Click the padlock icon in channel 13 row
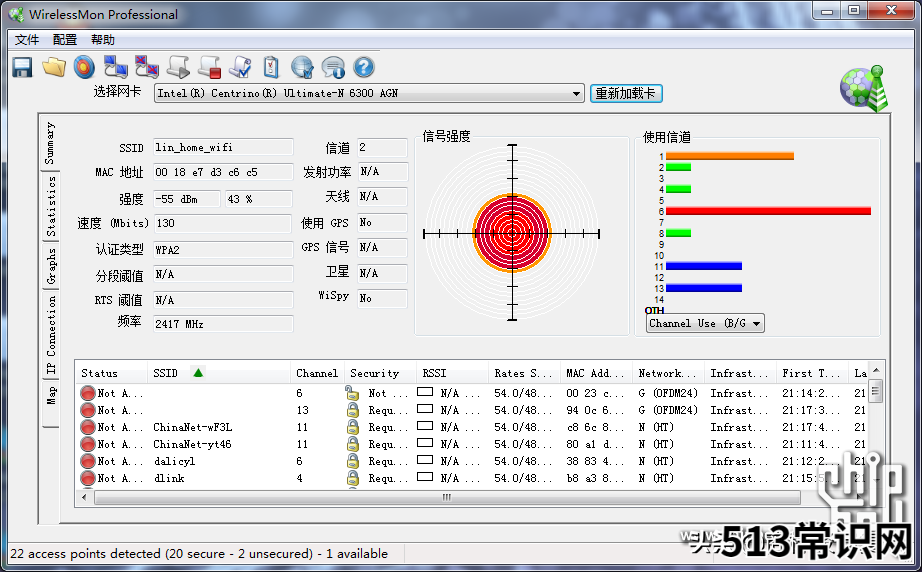 (x=353, y=410)
